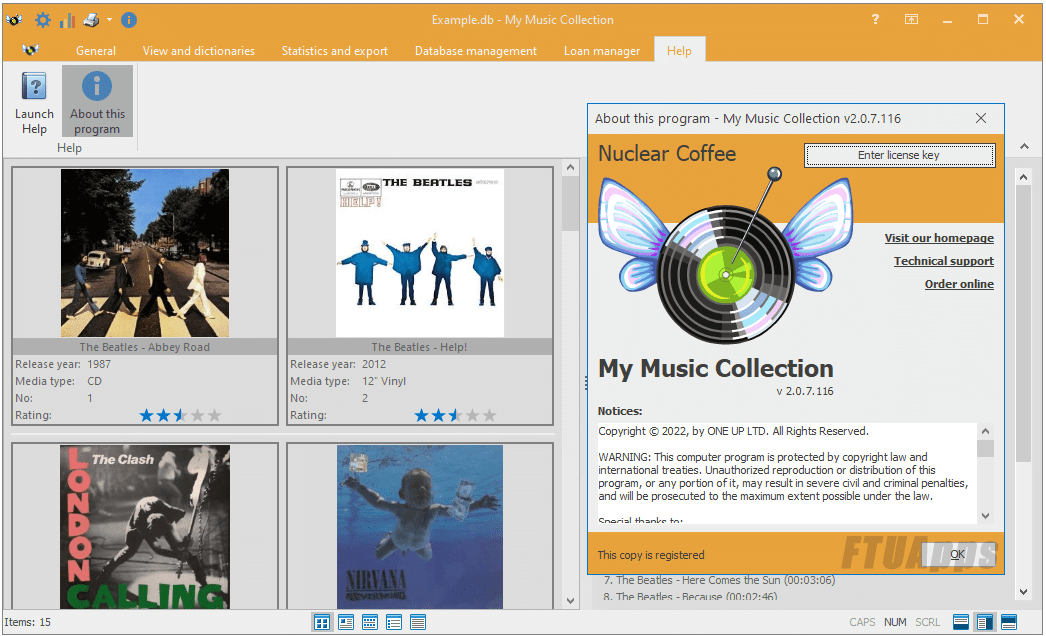This screenshot has width=1046, height=636.
Task: Select the Abbey Road album cover
Action: [145, 253]
